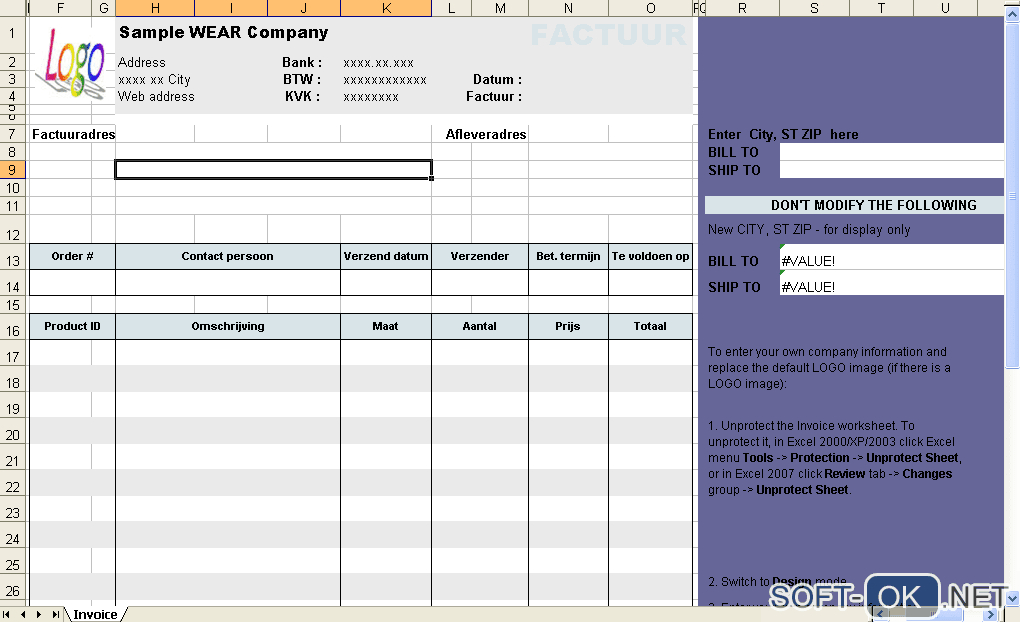Click the 'Contact persoon' header cell
The image size is (1020, 622).
(x=228, y=256)
